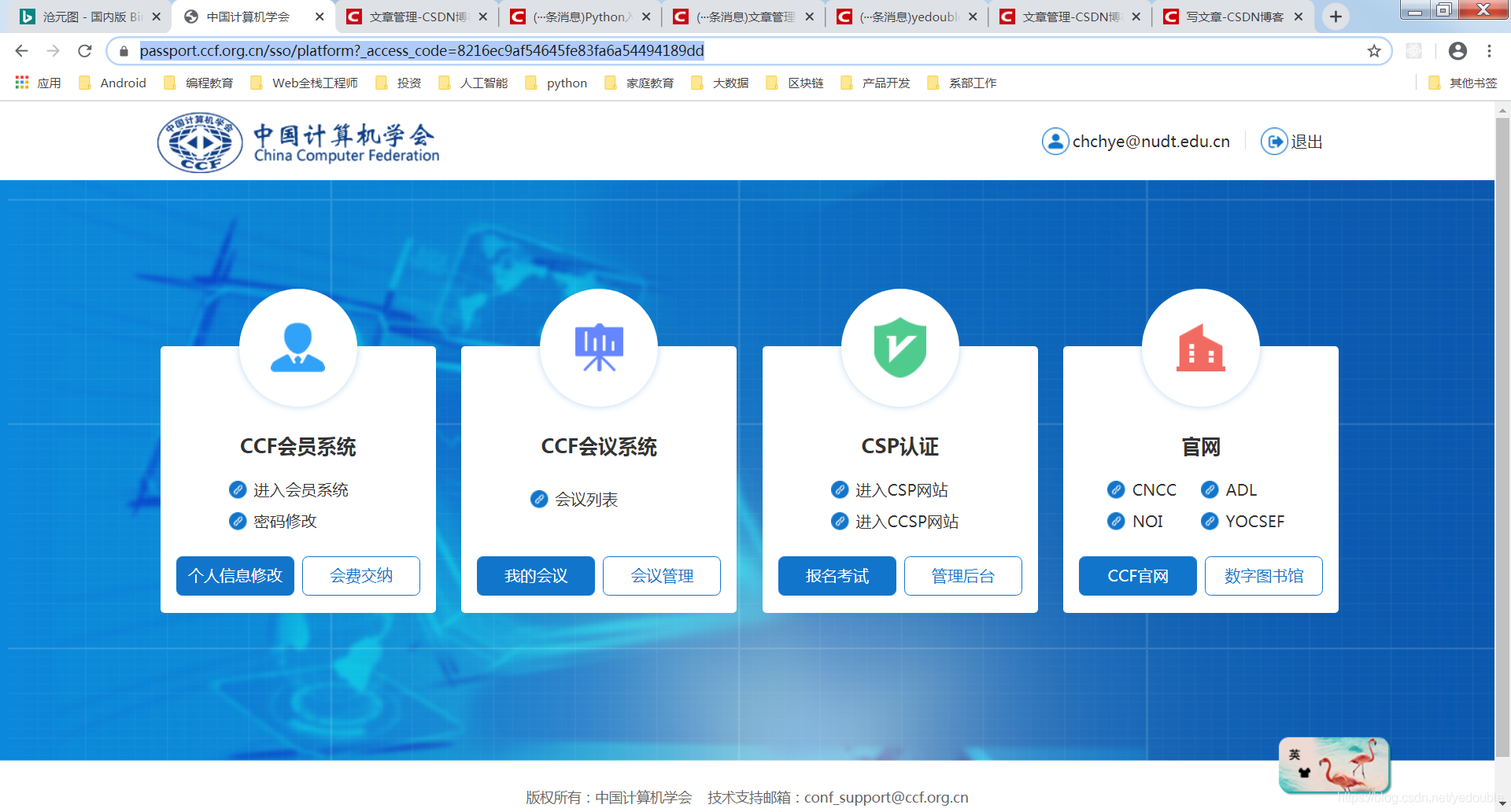This screenshot has width=1511, height=812.
Task: Open the 系部工作 bookmark folder
Action: coord(962,83)
